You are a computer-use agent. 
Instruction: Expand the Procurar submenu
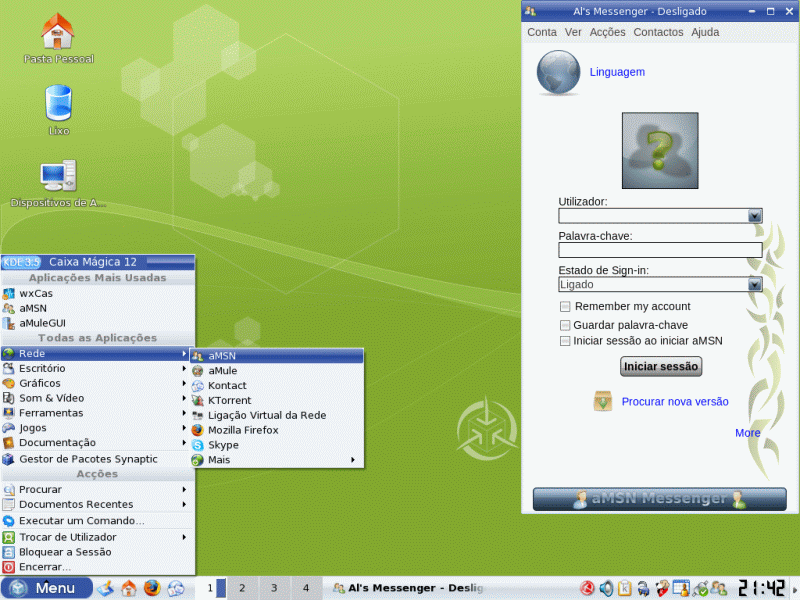click(x=98, y=489)
